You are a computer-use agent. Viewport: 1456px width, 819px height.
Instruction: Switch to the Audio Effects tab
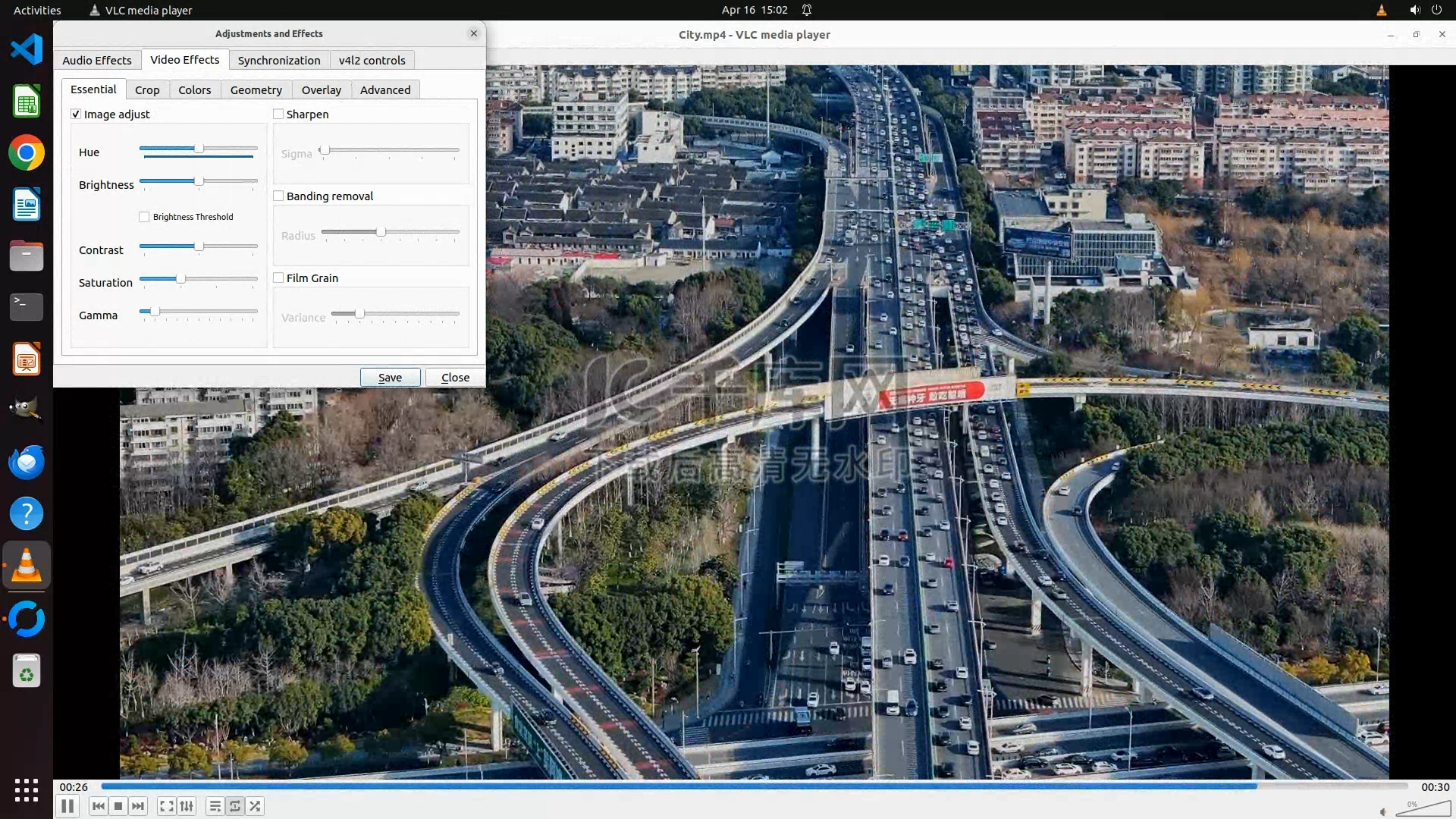tap(97, 60)
